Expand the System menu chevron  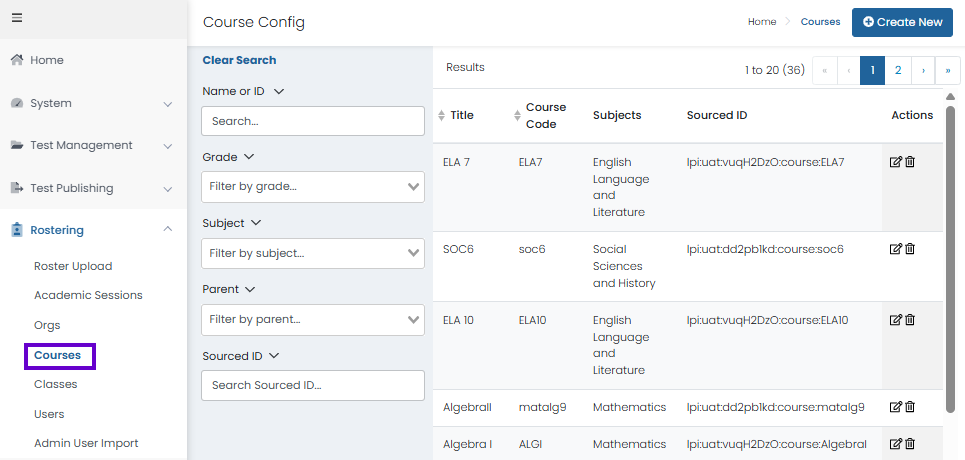coord(167,104)
